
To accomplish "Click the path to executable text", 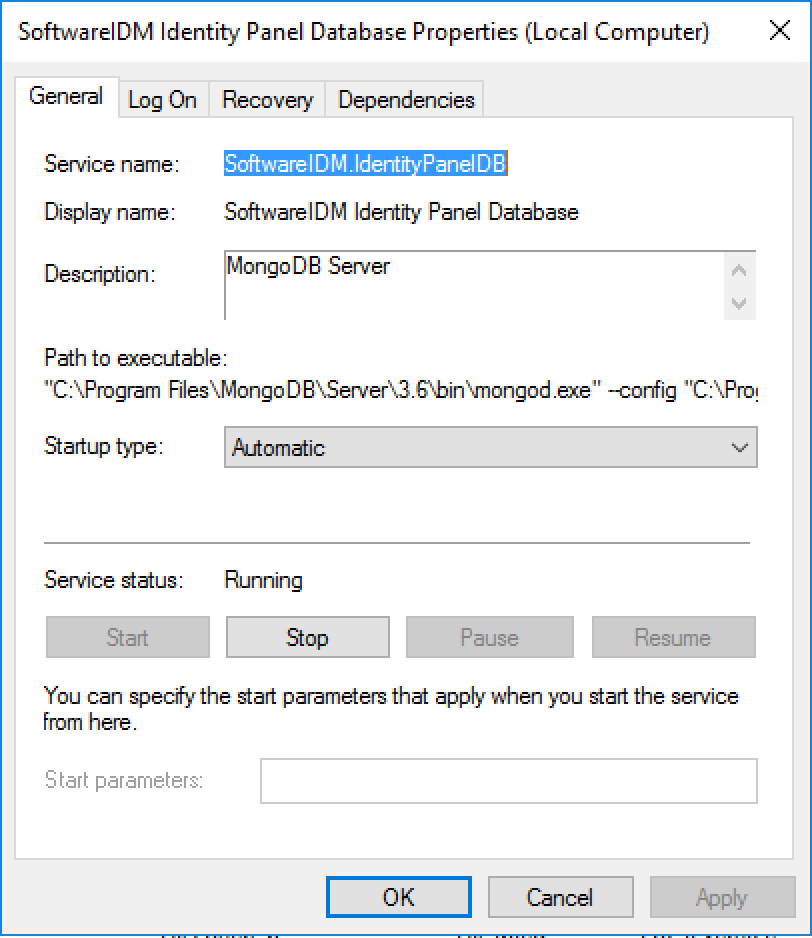I will click(401, 391).
